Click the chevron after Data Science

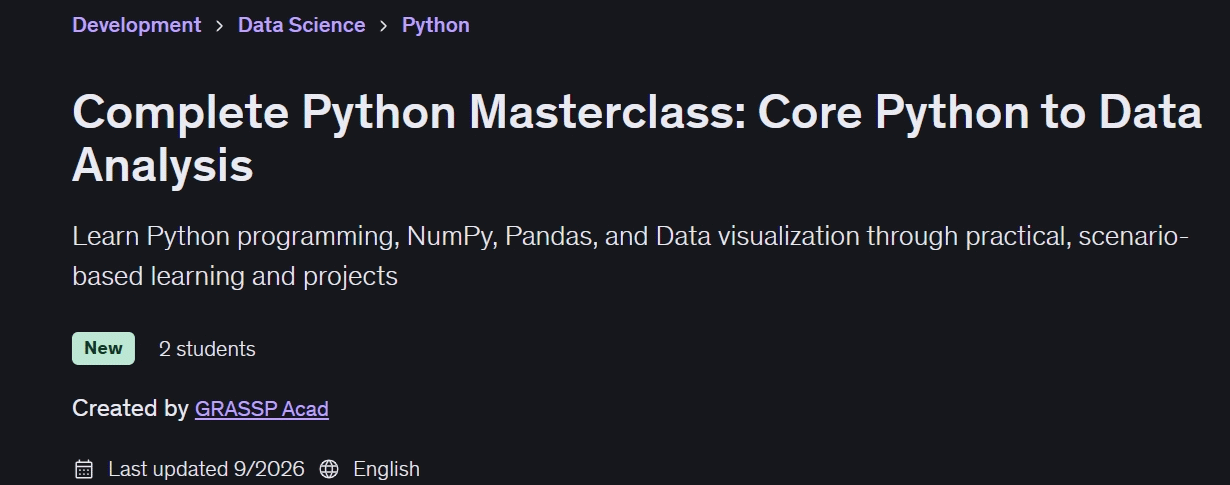click(x=383, y=26)
